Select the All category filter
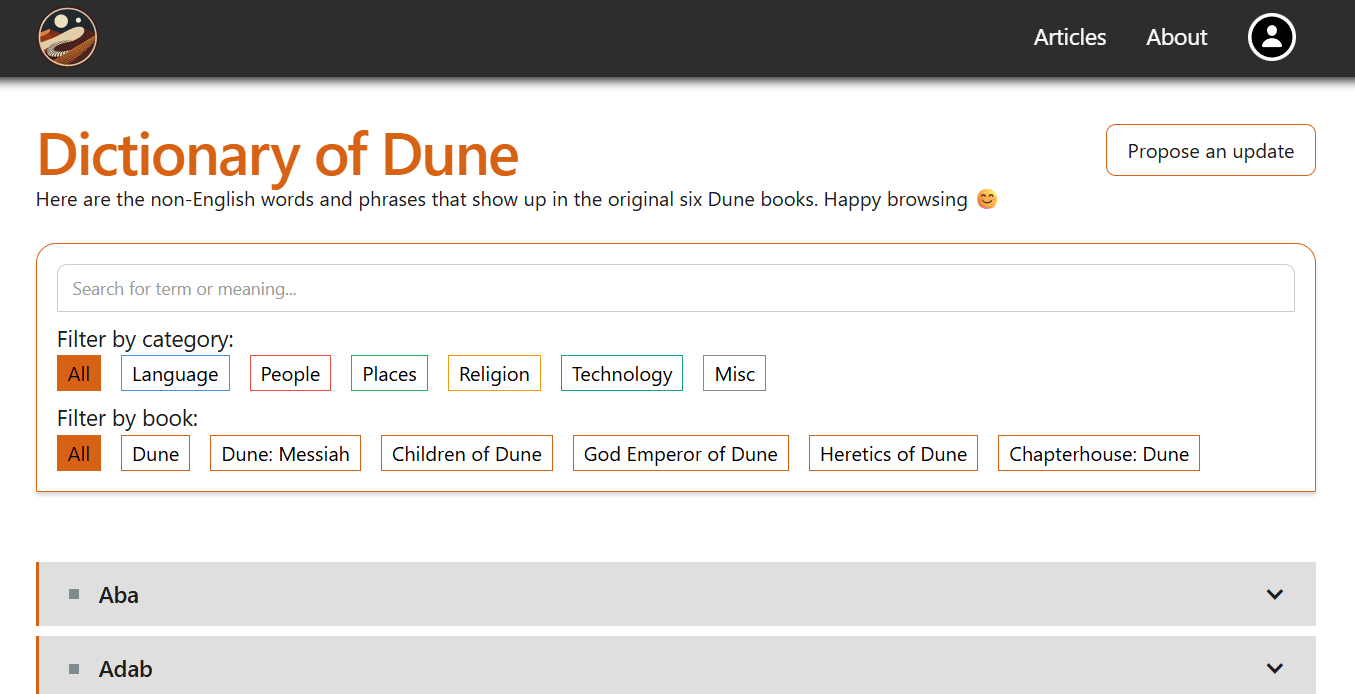This screenshot has width=1355, height=694. [79, 373]
